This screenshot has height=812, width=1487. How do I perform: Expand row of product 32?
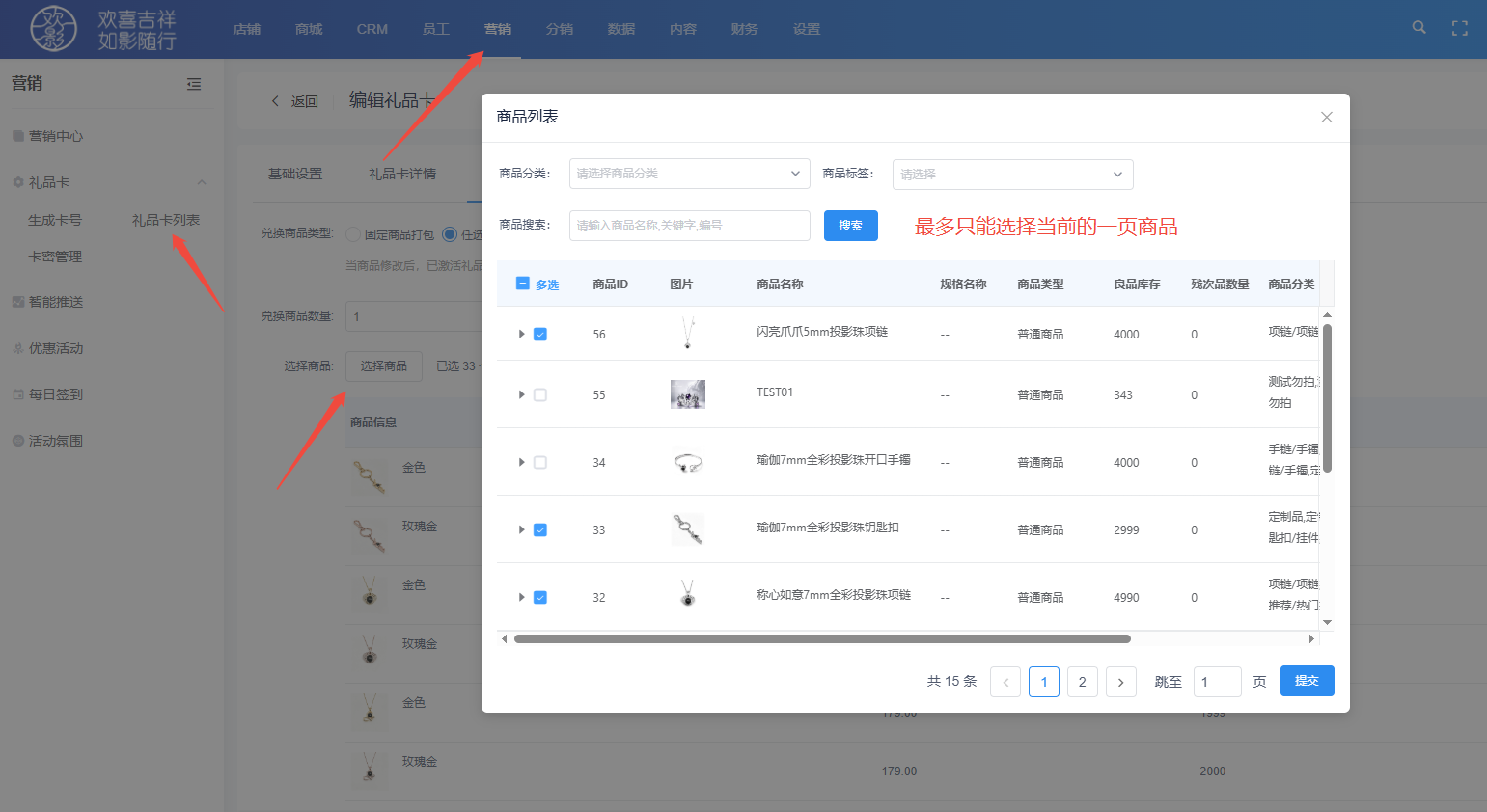tap(521, 597)
